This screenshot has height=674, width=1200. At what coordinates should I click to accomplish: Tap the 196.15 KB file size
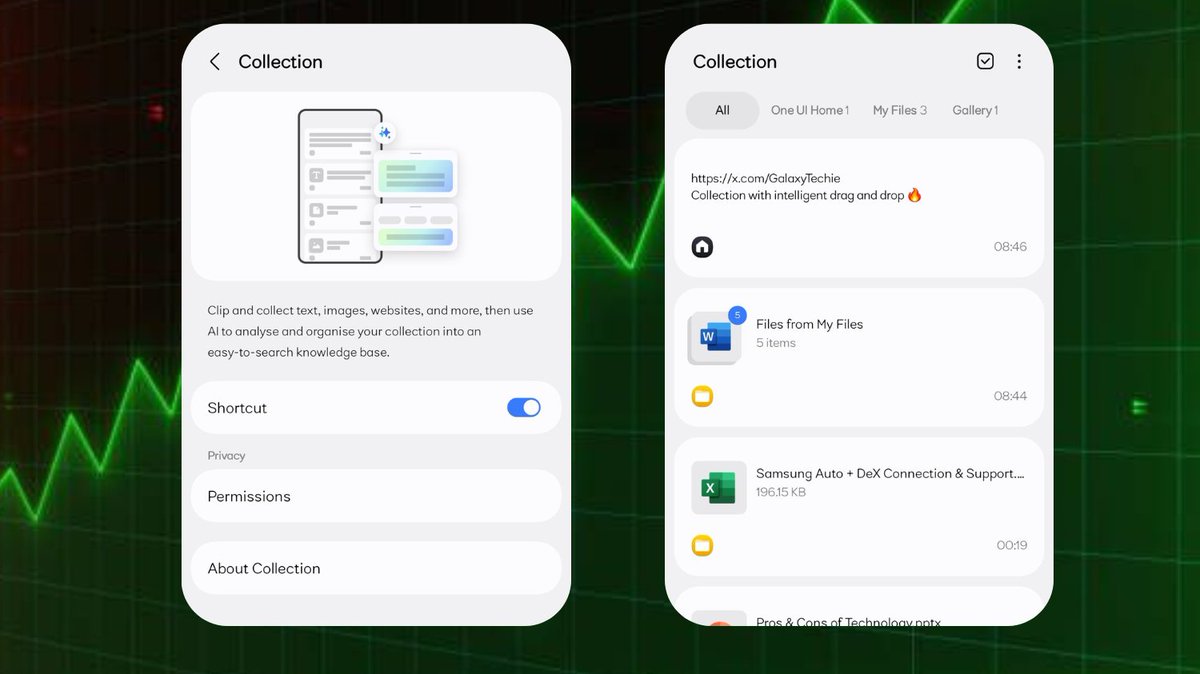click(781, 492)
